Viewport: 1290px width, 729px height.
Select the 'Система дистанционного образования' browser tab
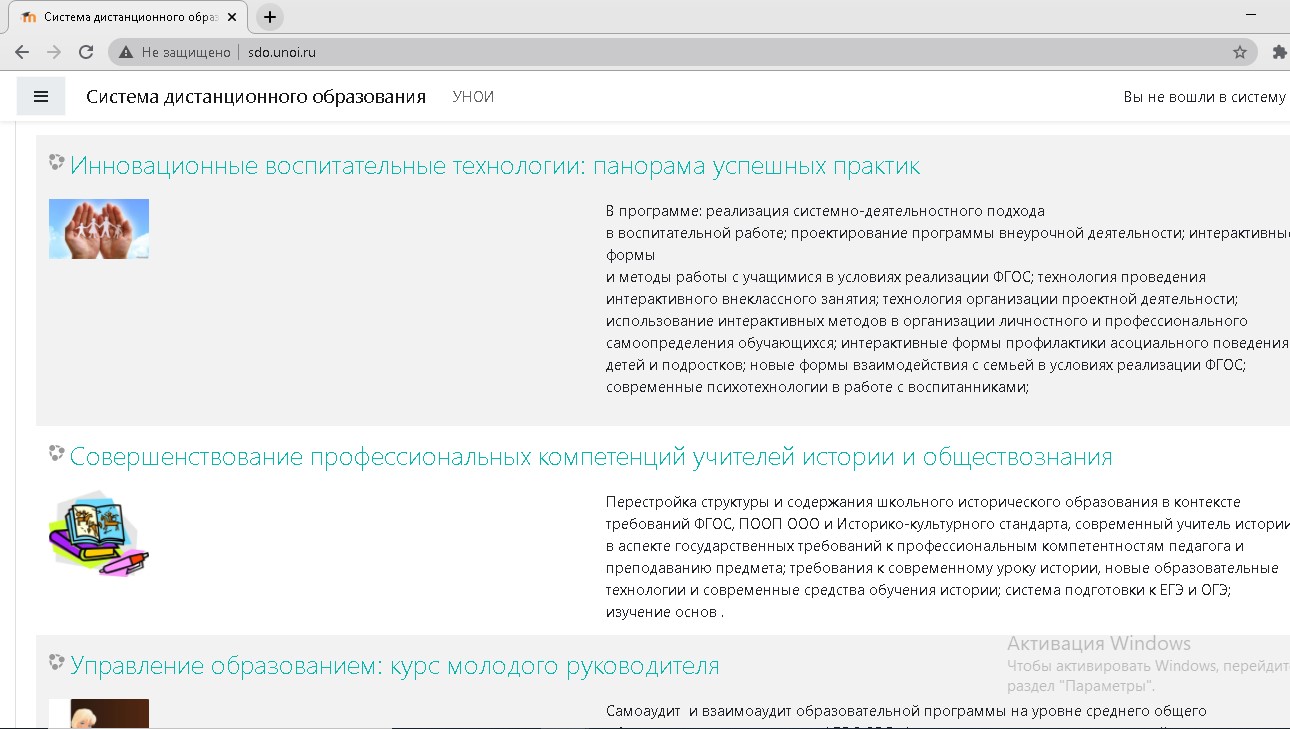click(x=120, y=17)
